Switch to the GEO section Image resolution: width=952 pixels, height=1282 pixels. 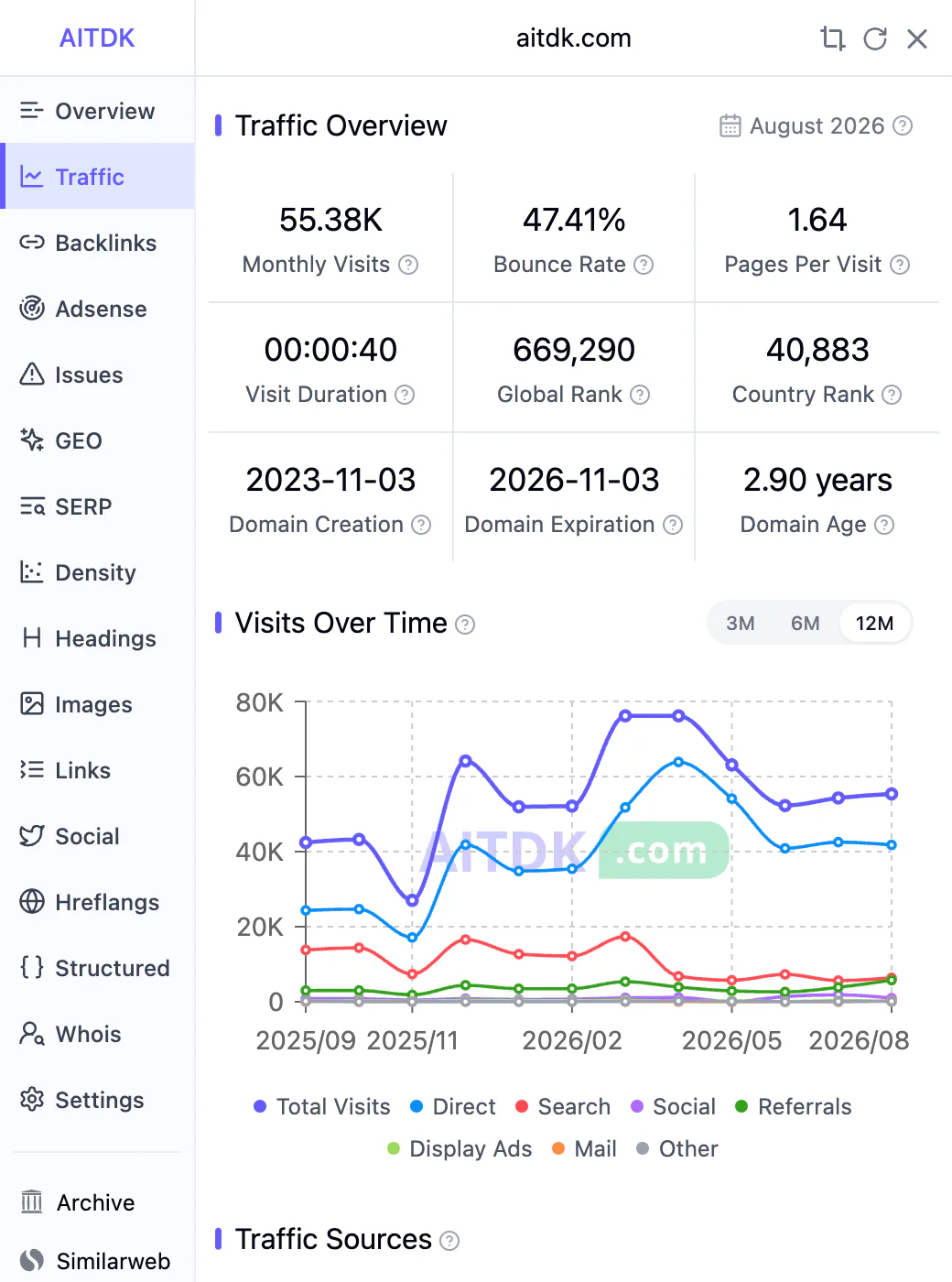coord(97,440)
